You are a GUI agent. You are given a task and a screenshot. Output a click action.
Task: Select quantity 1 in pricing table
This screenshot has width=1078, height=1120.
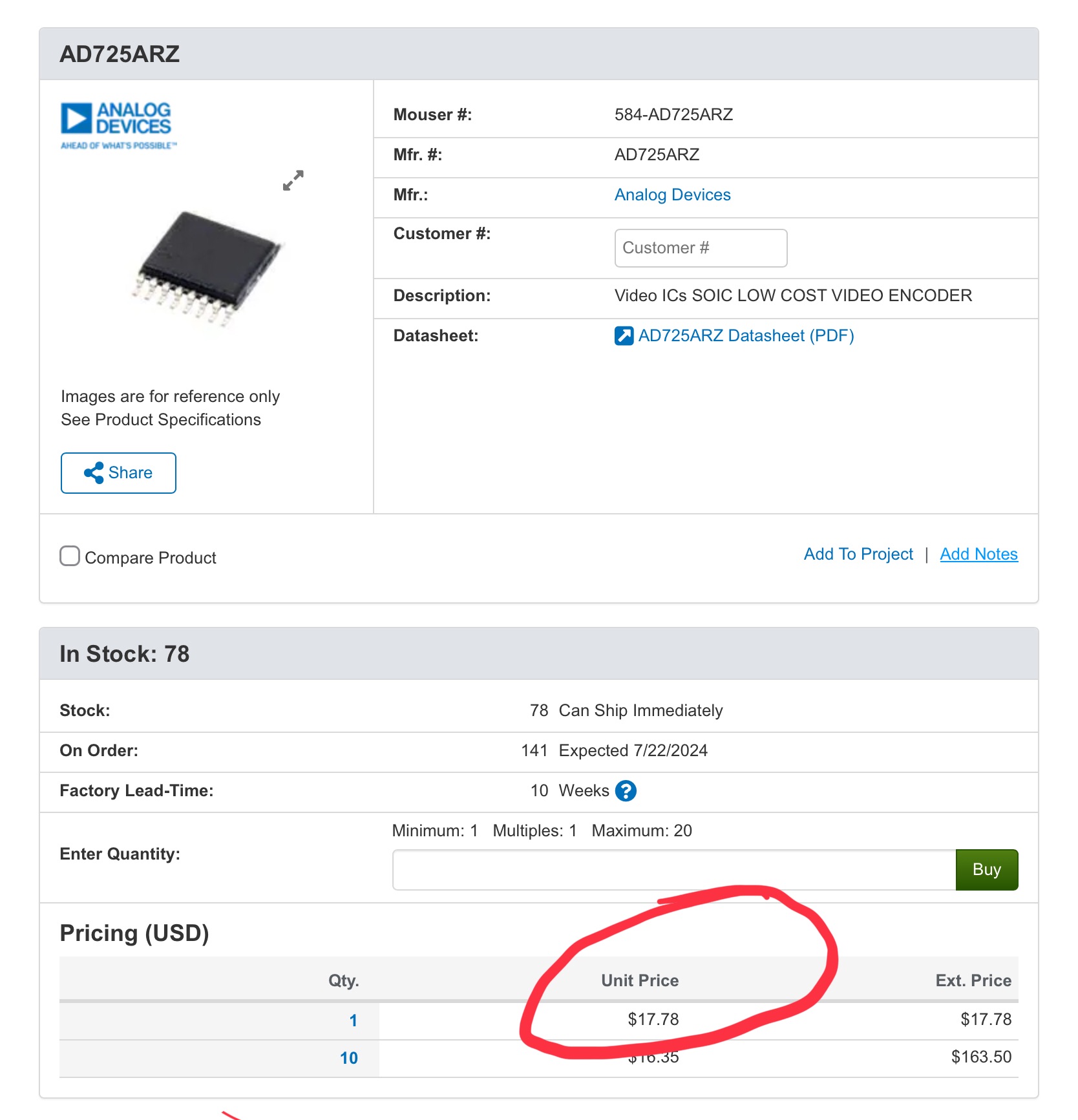tap(354, 1020)
